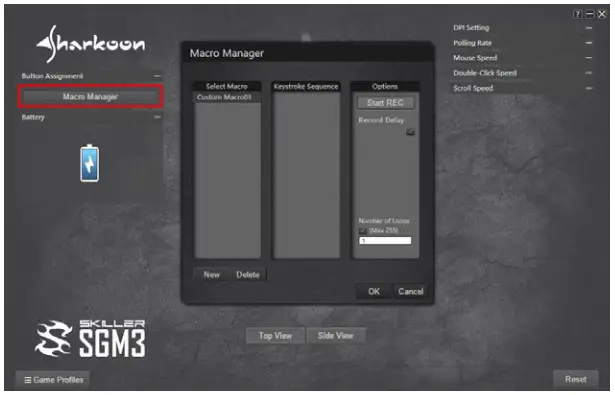Click the Skiller SGM3 logo

coord(90,339)
